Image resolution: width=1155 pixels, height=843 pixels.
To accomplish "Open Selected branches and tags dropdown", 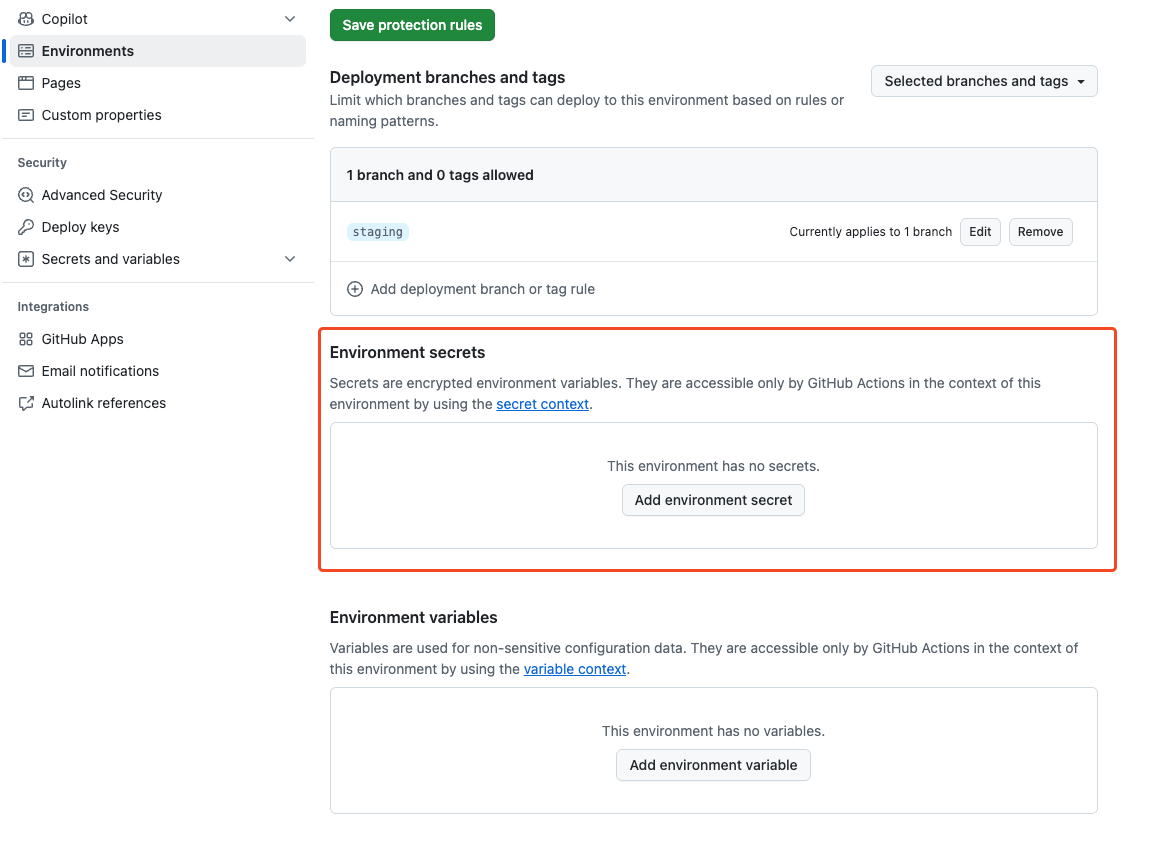I will (984, 81).
